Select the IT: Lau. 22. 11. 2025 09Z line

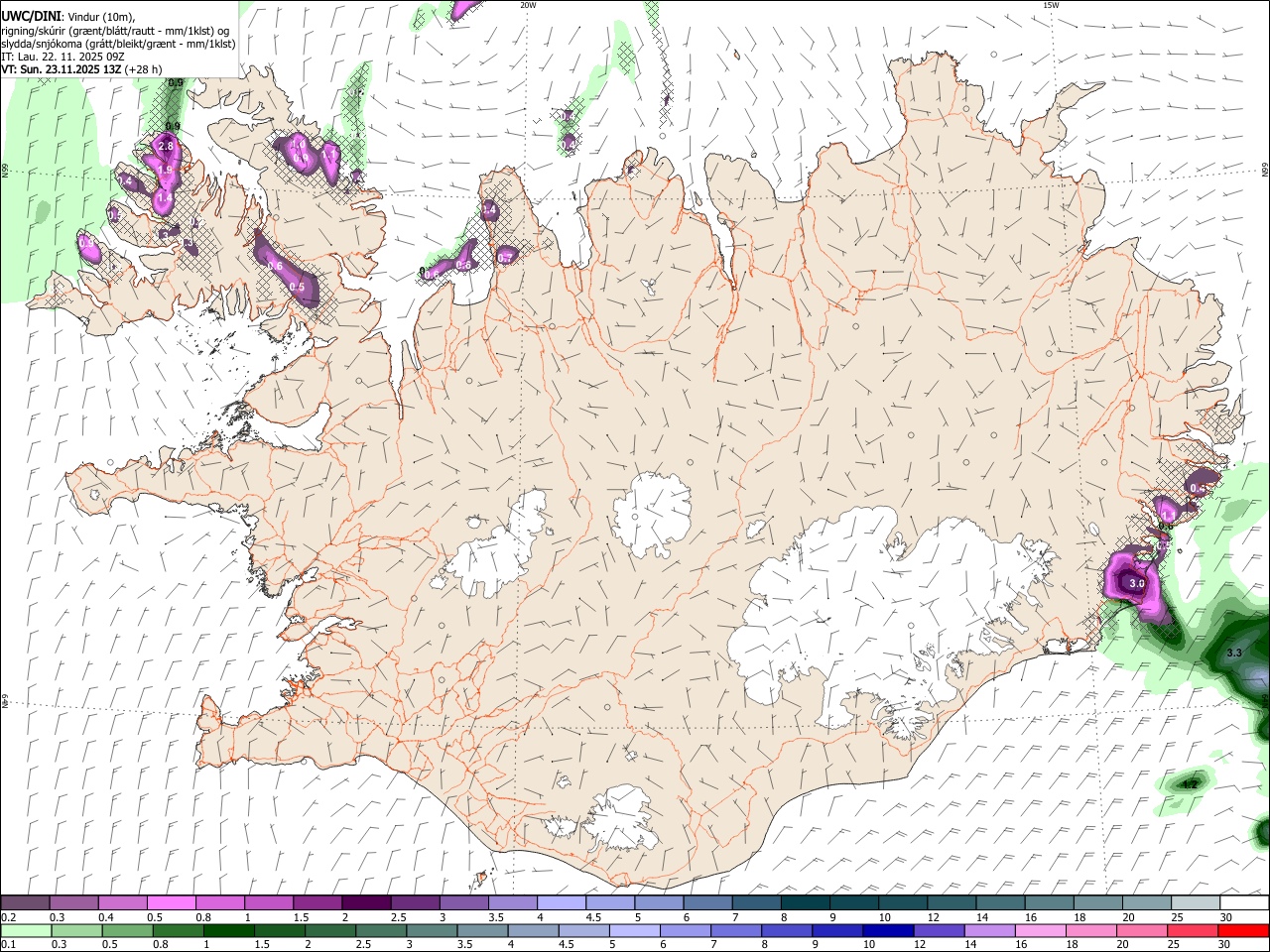click(62, 57)
